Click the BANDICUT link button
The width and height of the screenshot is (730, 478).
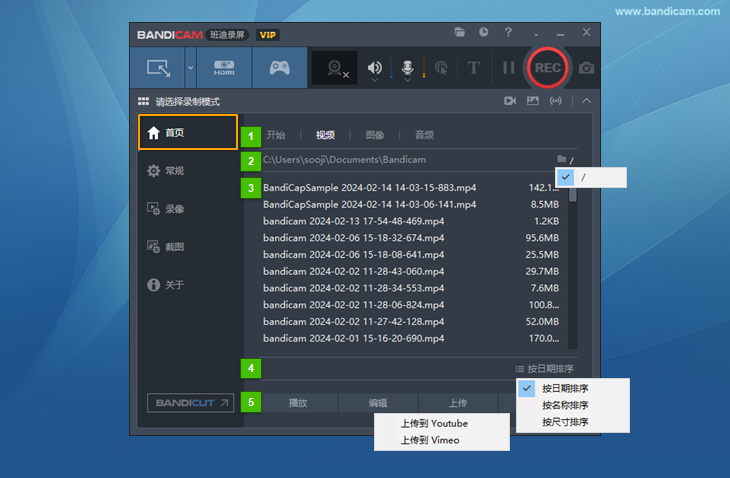tap(190, 403)
